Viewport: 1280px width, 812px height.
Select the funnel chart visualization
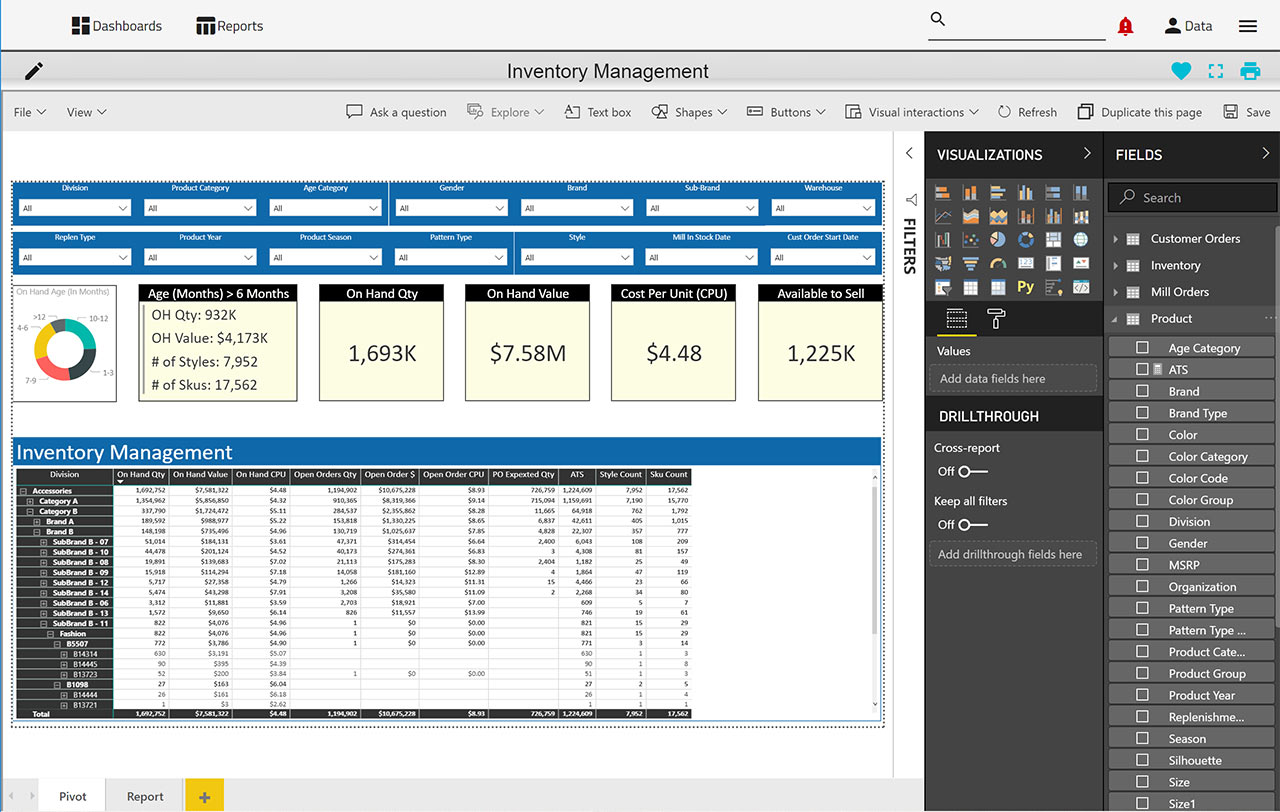point(971,264)
